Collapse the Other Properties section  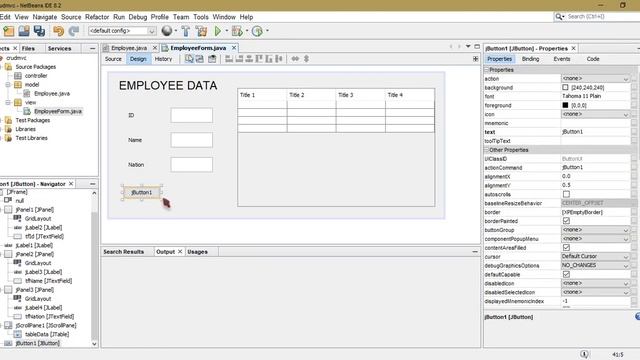(487, 150)
